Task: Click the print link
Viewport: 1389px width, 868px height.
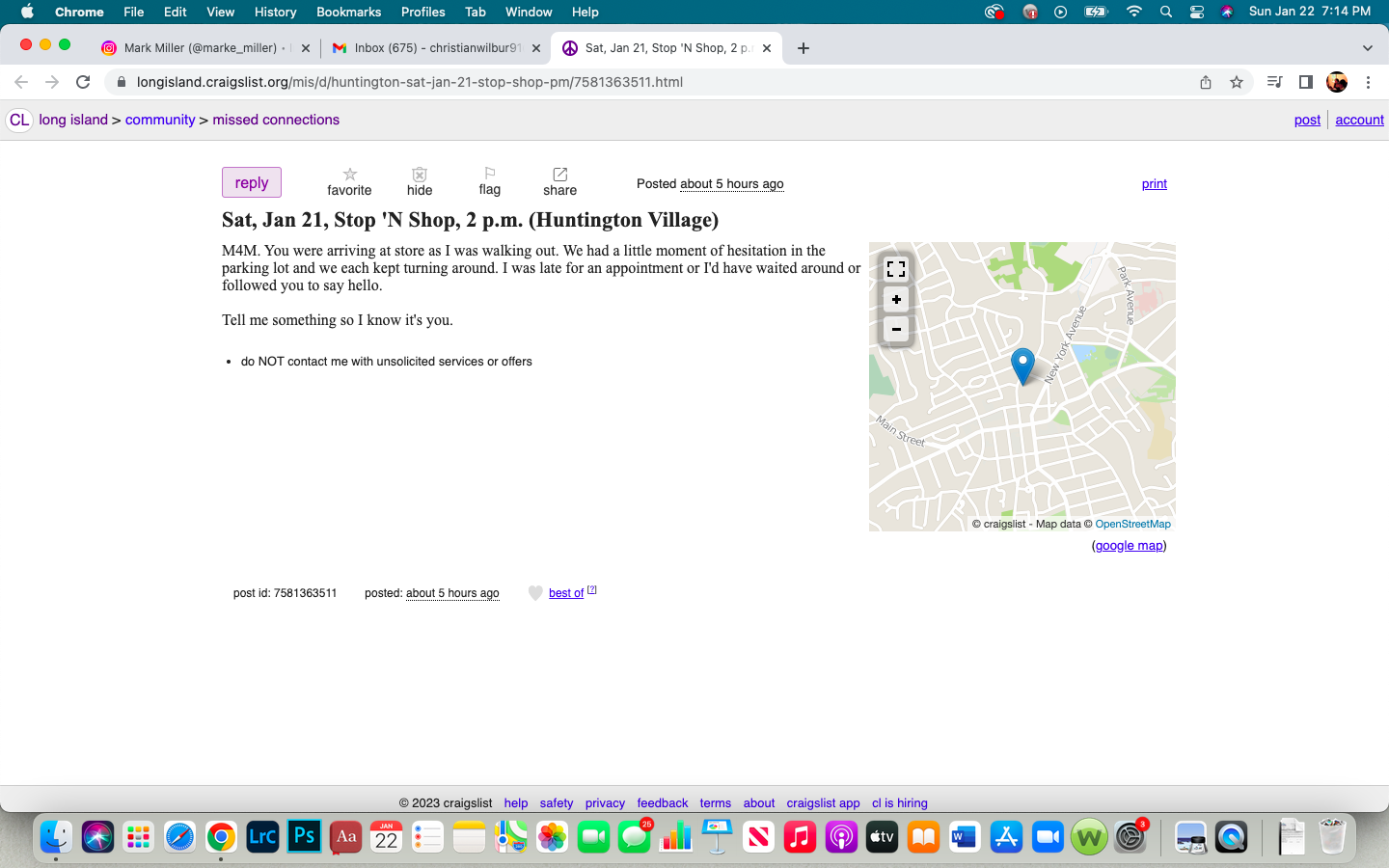Action: coord(1155,184)
